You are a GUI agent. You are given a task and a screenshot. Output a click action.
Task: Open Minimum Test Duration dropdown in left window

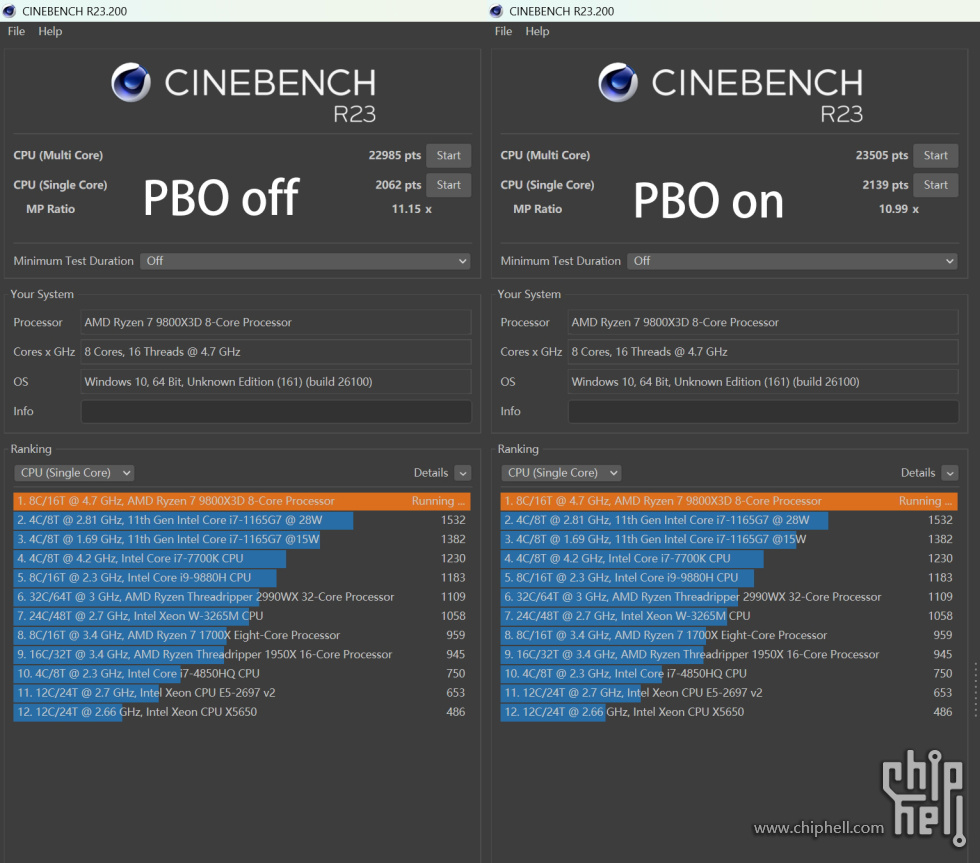306,261
